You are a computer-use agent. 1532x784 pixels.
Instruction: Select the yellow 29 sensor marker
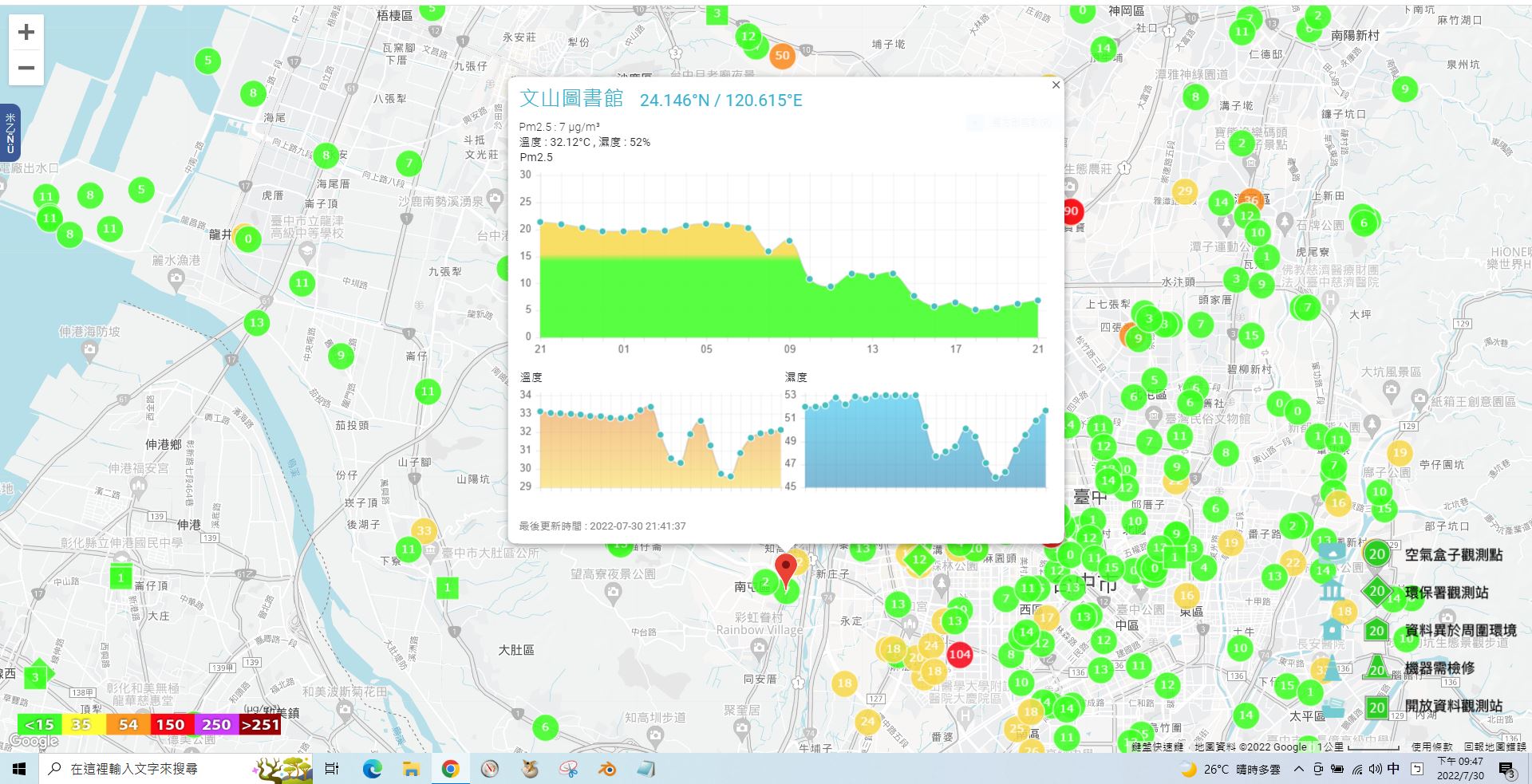point(1185,191)
